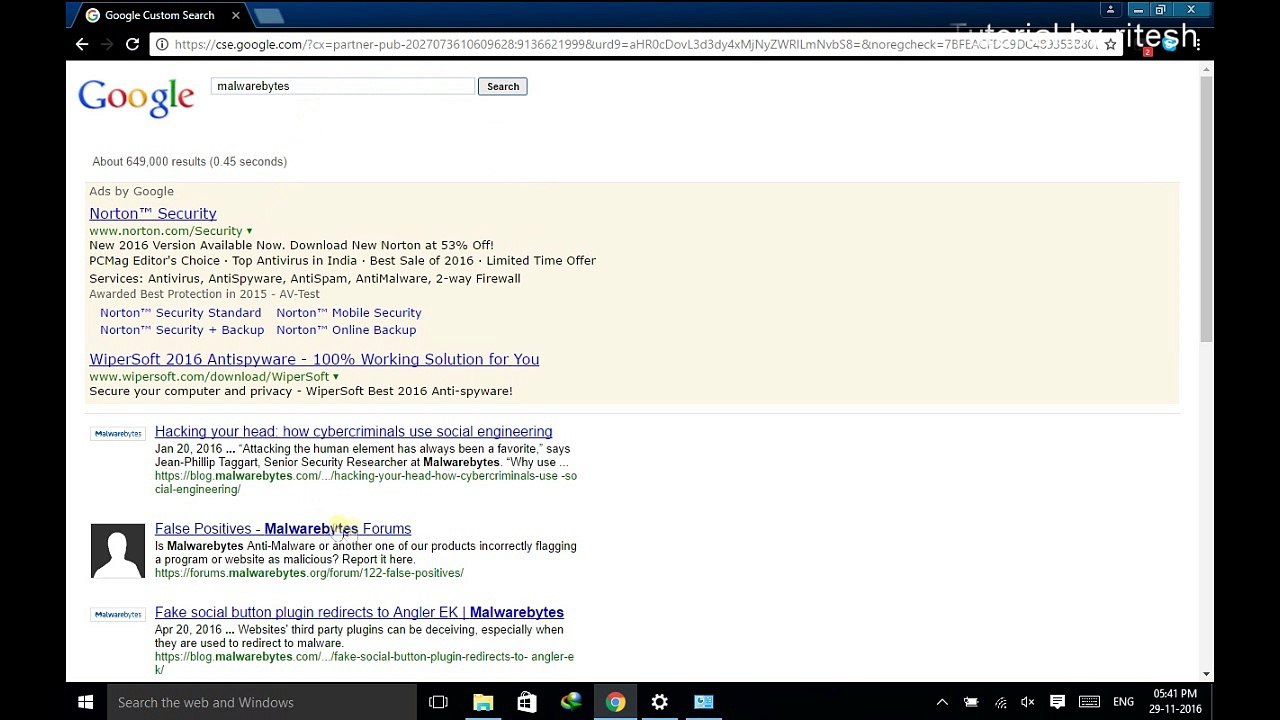Image resolution: width=1280 pixels, height=720 pixels.
Task: Click Malwarebytes thumbnail beside Fake social button
Action: (x=118, y=615)
